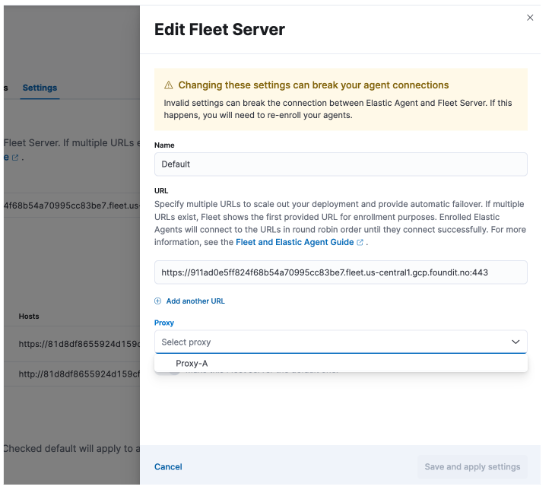Click the Edit Fleet Server heading
The width and height of the screenshot is (547, 490).
(x=219, y=29)
